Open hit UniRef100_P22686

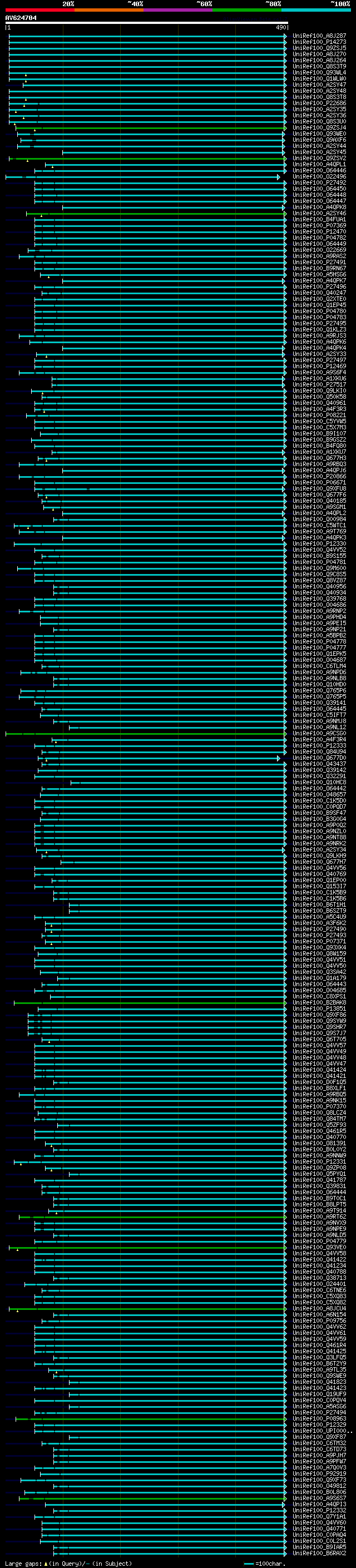tap(319, 103)
